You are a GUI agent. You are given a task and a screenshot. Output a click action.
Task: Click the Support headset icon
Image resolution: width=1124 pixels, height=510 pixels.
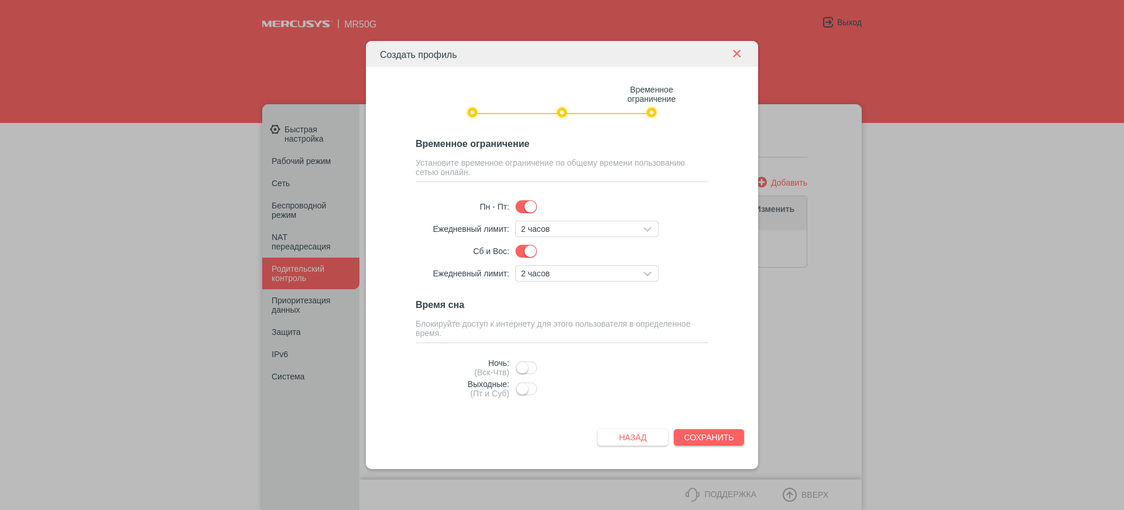tap(692, 494)
